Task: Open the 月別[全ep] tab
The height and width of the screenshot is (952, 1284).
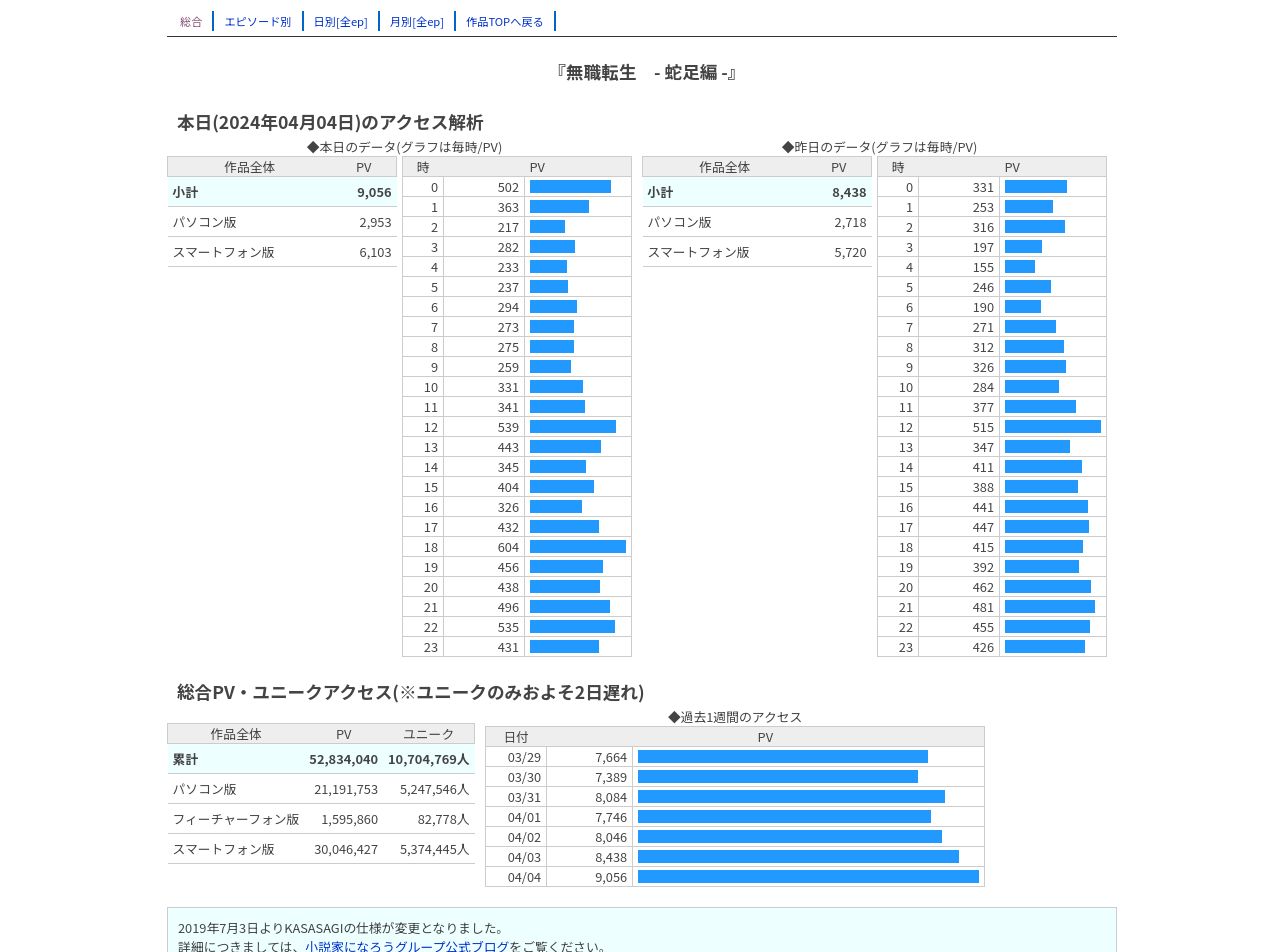Action: (416, 21)
